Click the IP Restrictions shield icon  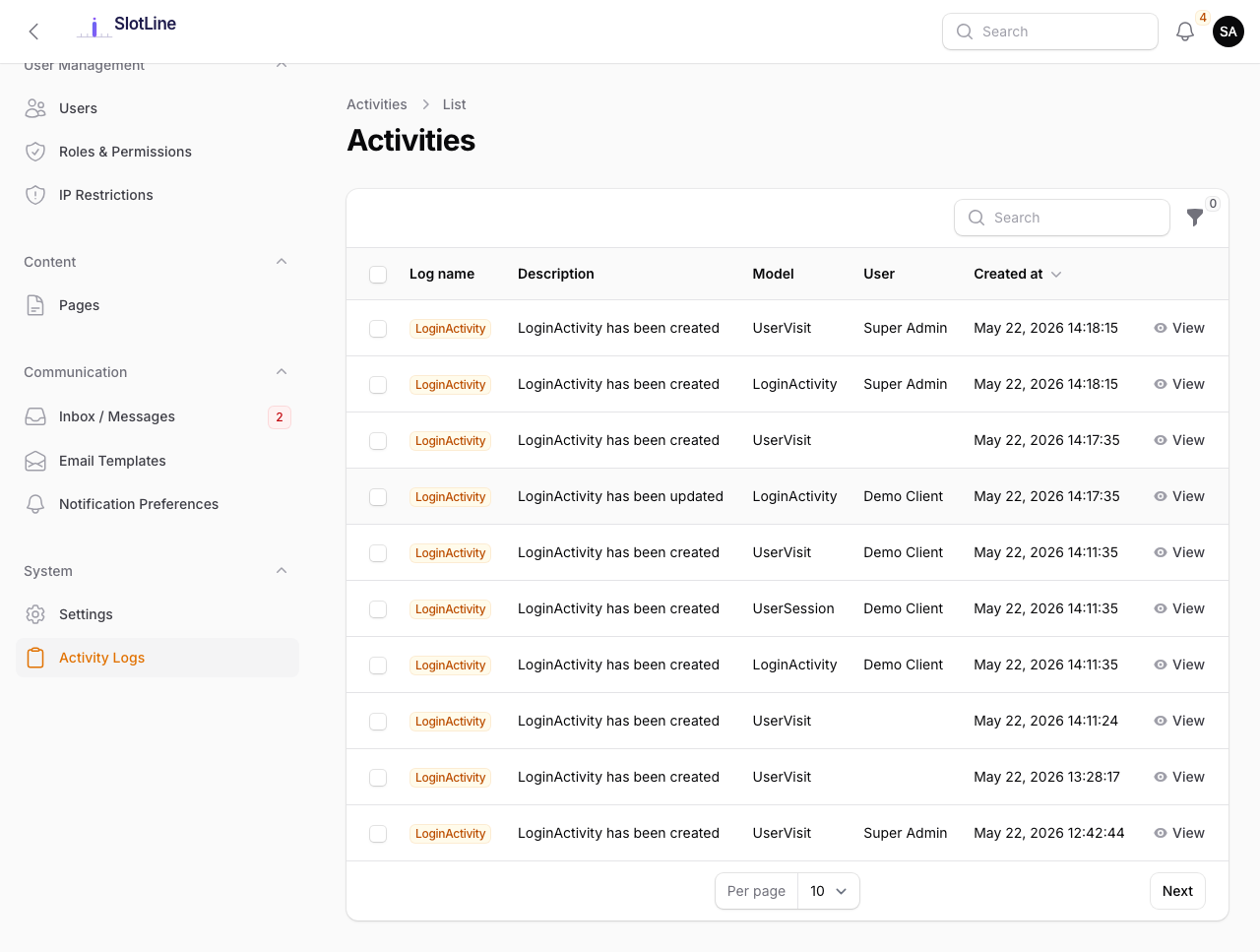pyautogui.click(x=35, y=195)
